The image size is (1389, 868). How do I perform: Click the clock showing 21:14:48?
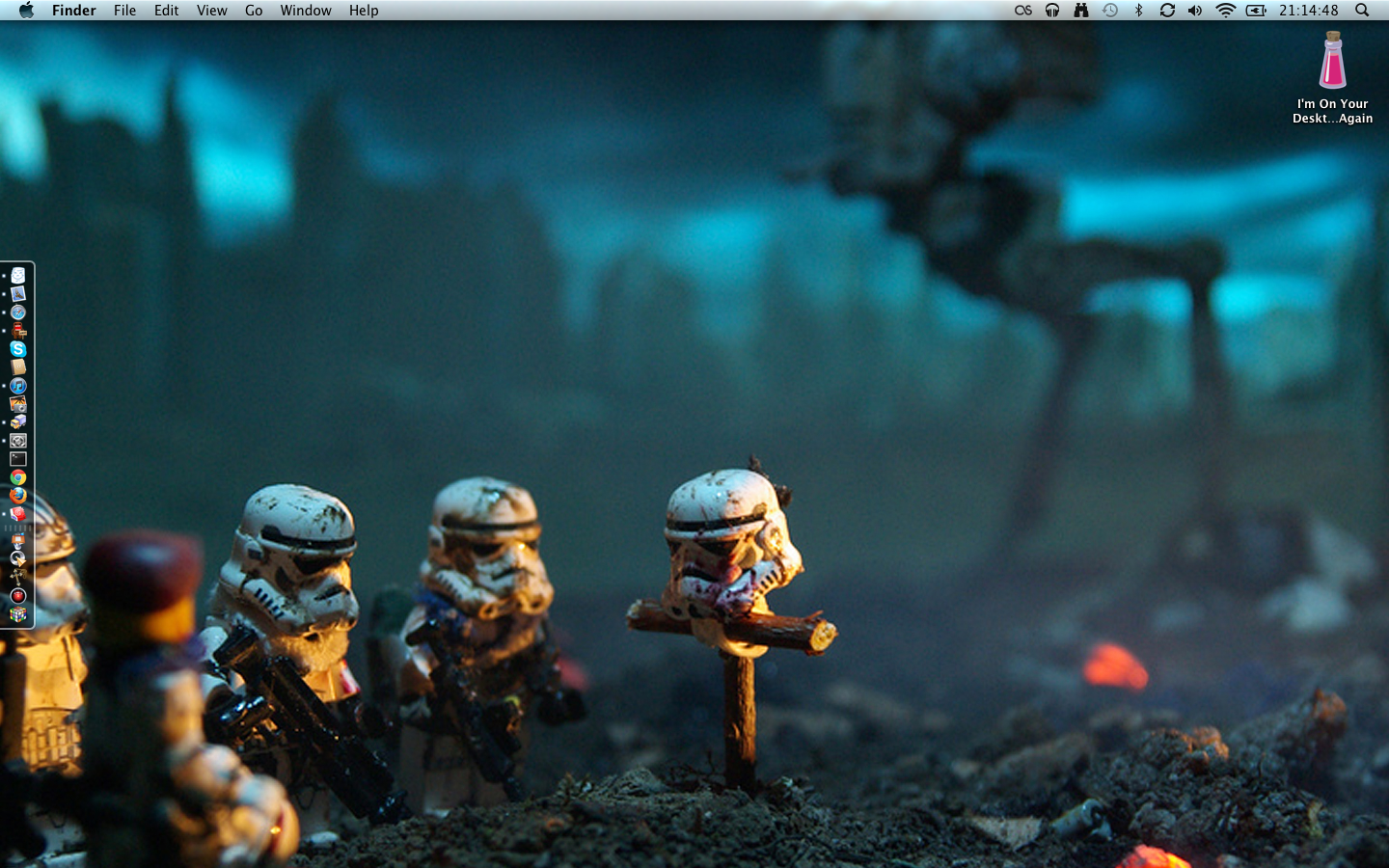coord(1308,11)
